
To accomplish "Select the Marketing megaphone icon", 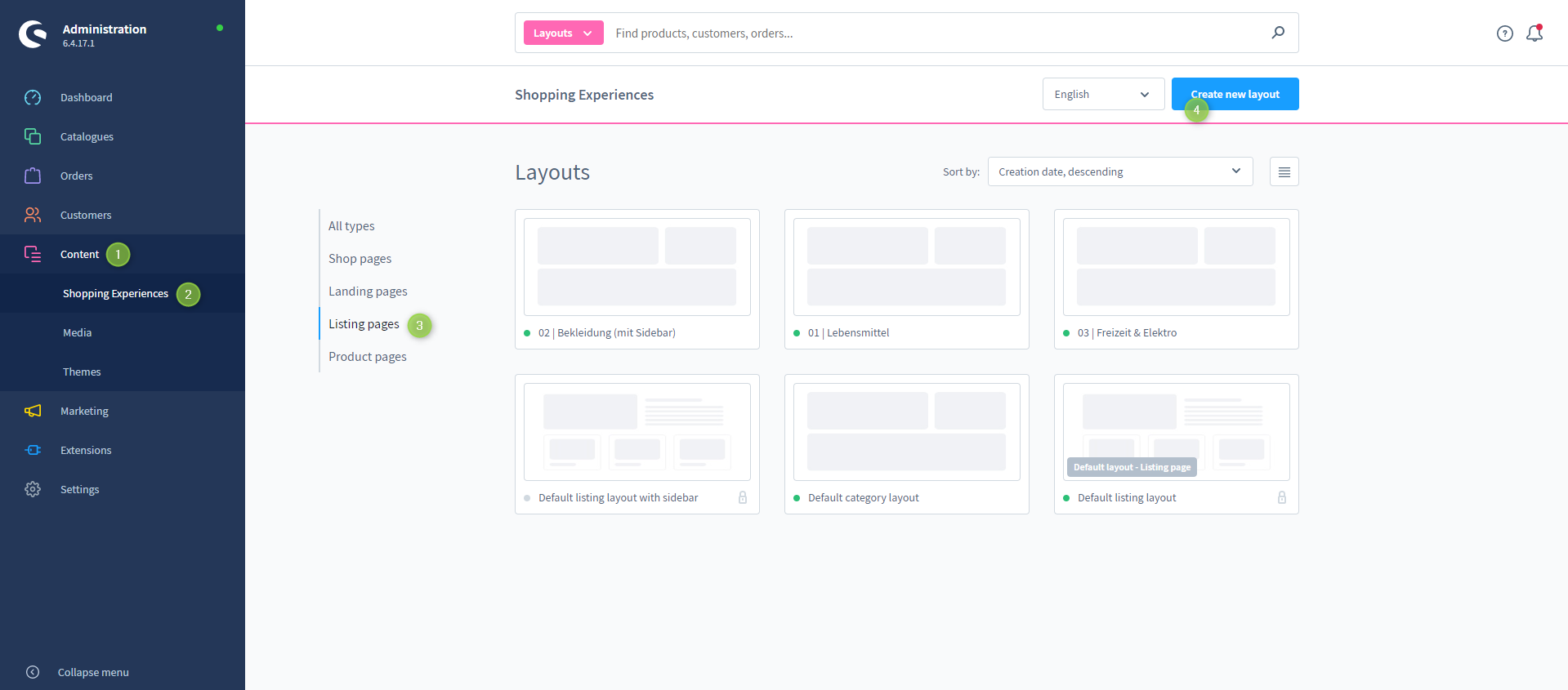I will click(x=33, y=411).
